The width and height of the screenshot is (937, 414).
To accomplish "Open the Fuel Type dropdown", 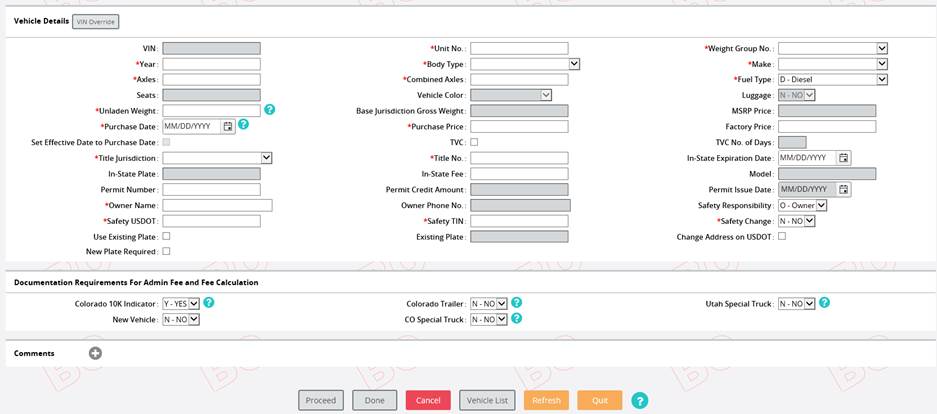I will 832,79.
